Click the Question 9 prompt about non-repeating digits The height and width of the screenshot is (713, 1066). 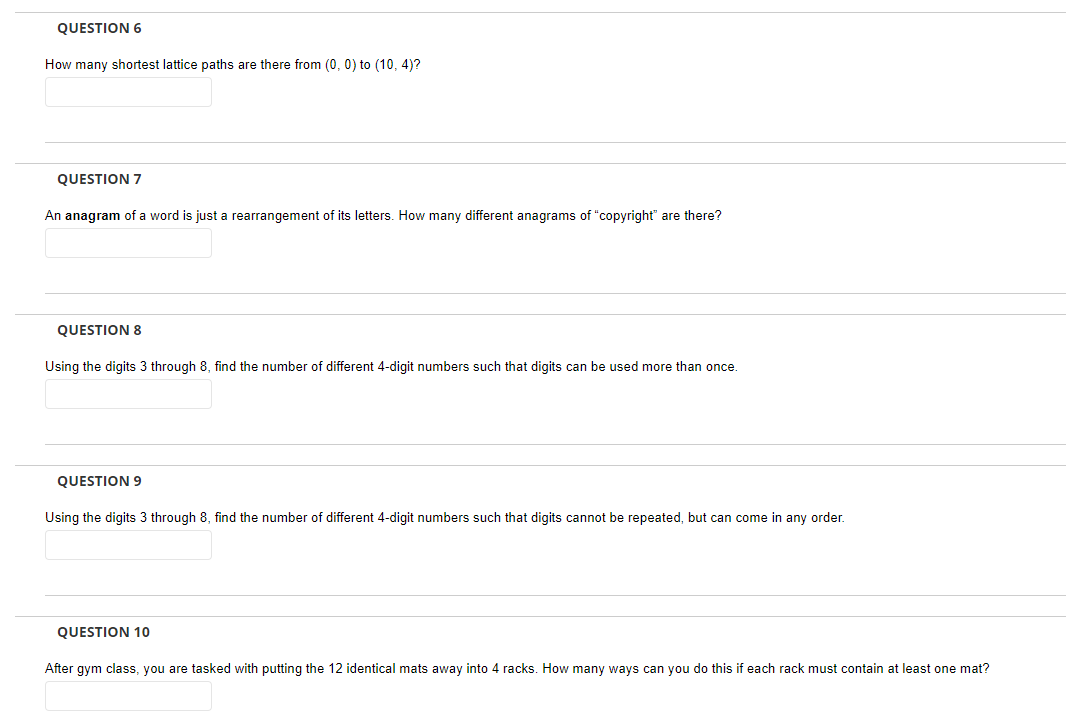[x=444, y=517]
